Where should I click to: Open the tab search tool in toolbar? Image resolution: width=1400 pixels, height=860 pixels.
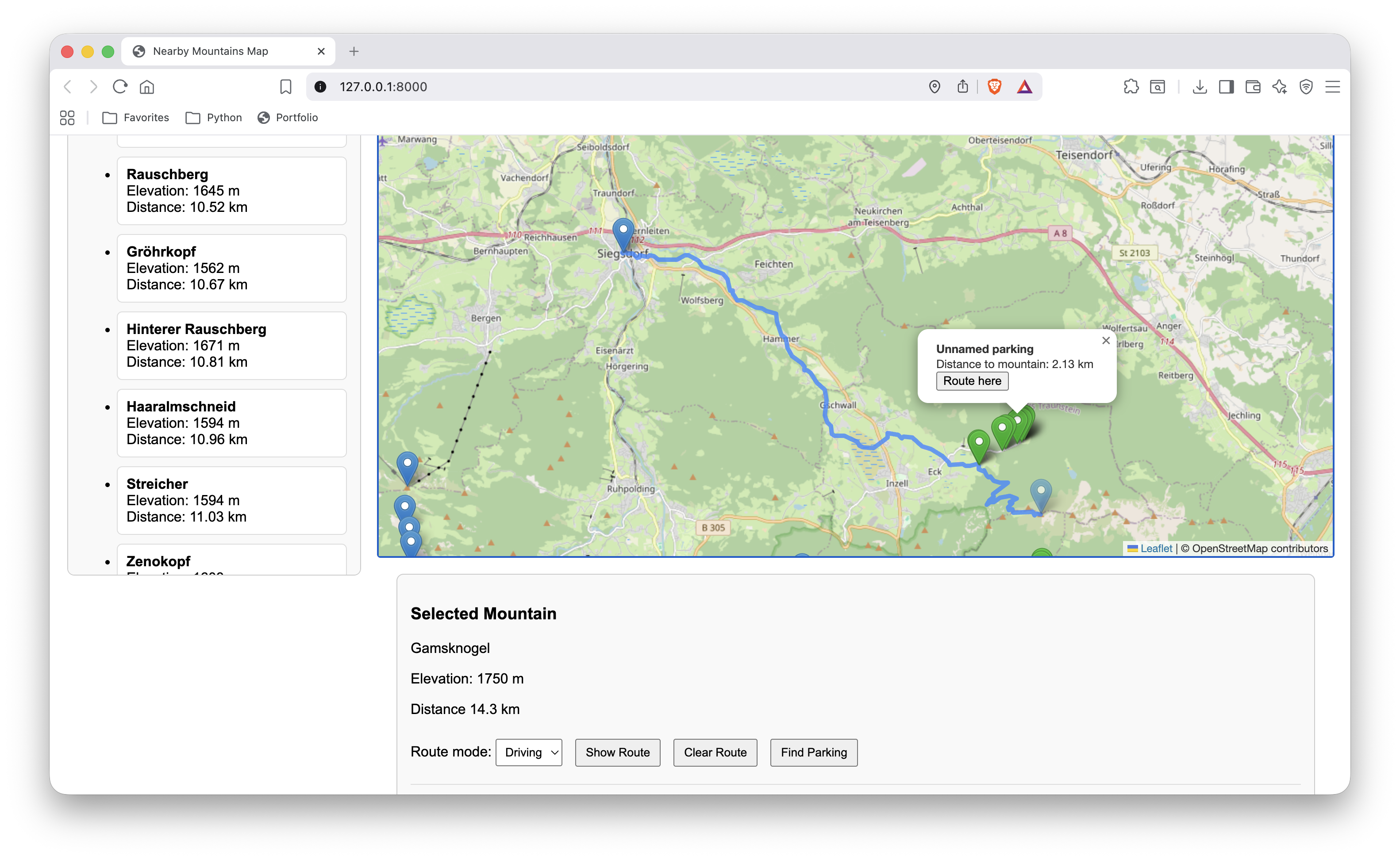[1158, 86]
